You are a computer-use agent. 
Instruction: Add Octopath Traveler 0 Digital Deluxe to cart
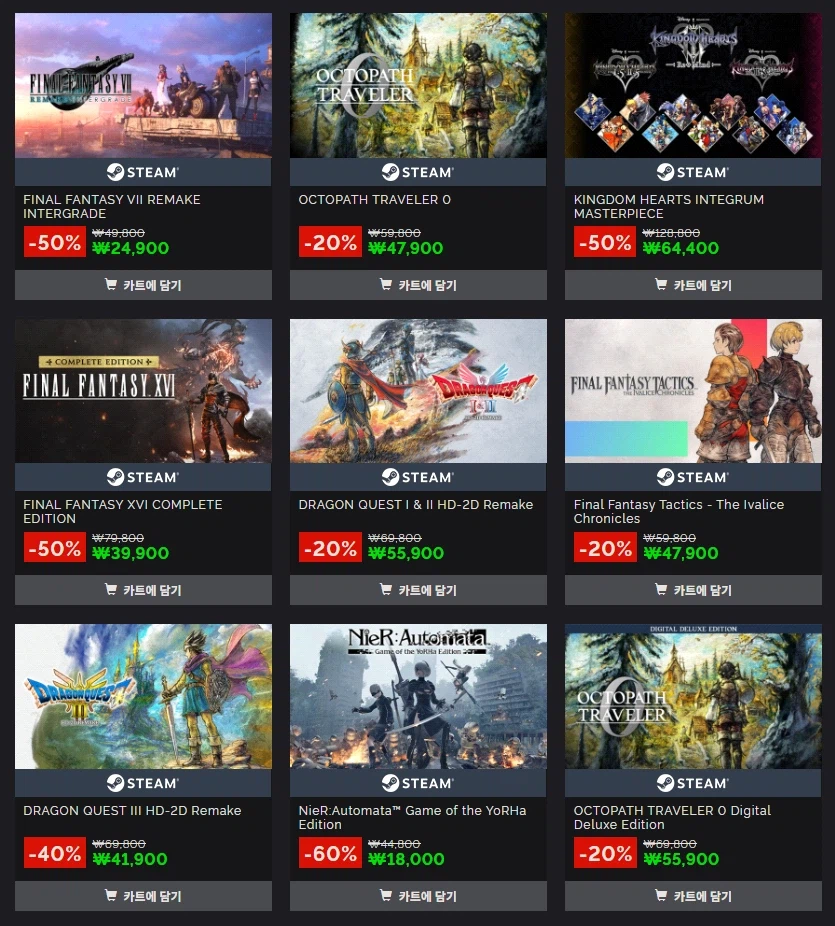tap(693, 896)
